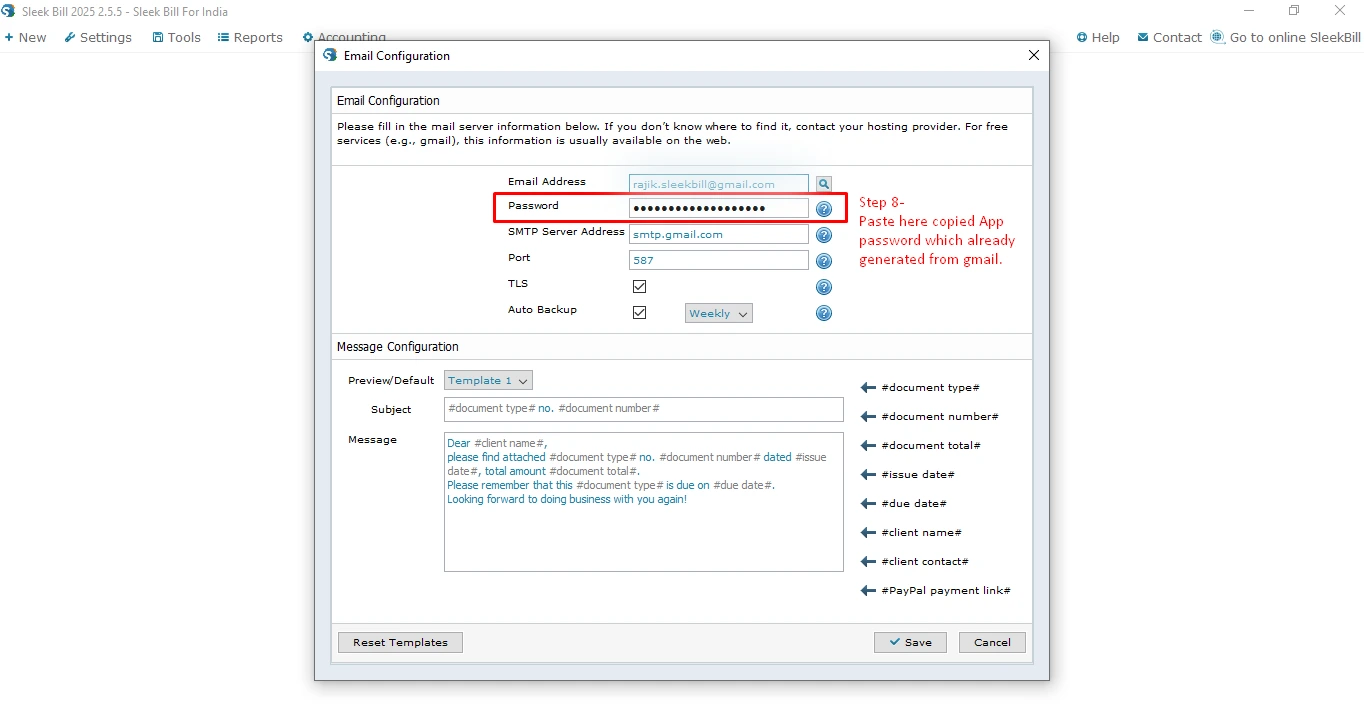
Task: Click Go to online SleekBill link
Action: point(1286,38)
